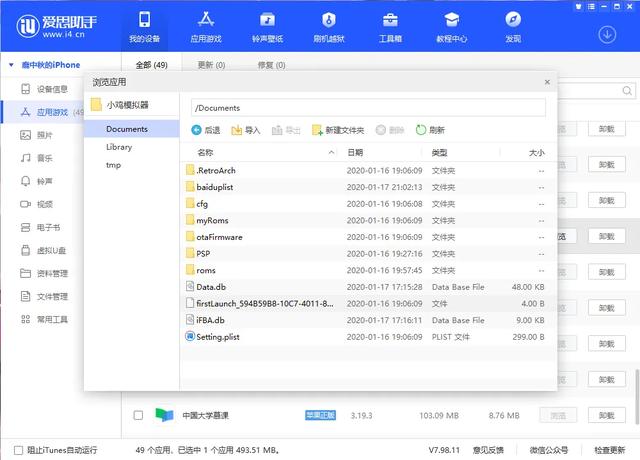Switch to the 全部 (49) tab
Image resolution: width=640 pixels, height=460 pixels.
tap(151, 65)
